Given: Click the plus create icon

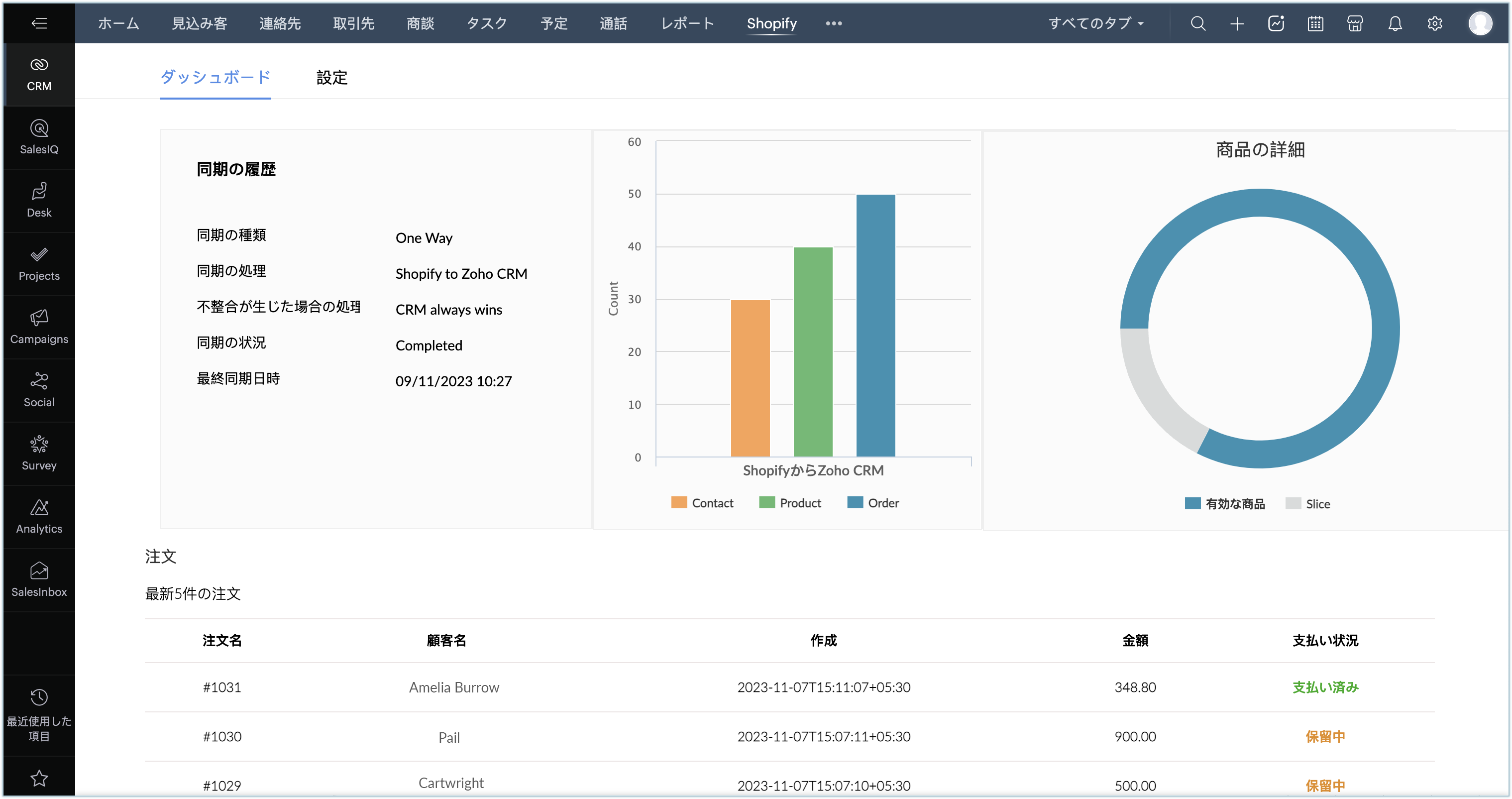Looking at the screenshot, I should [1237, 23].
